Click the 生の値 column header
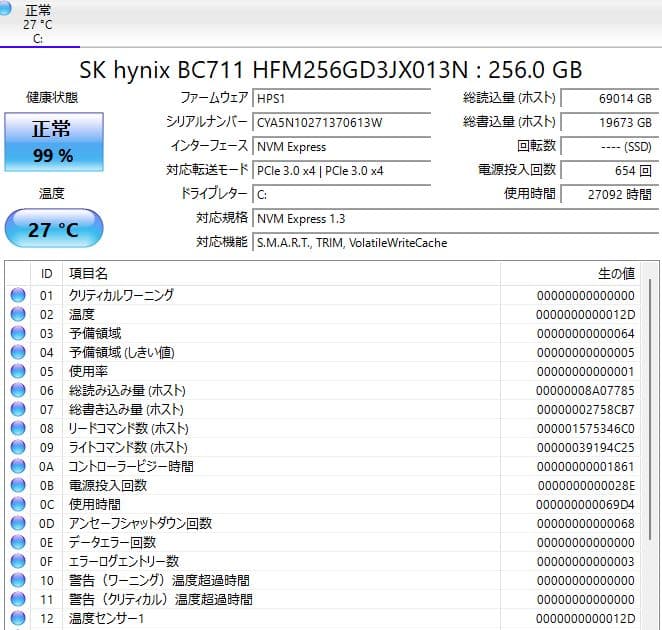The width and height of the screenshot is (662, 630). tap(570, 274)
